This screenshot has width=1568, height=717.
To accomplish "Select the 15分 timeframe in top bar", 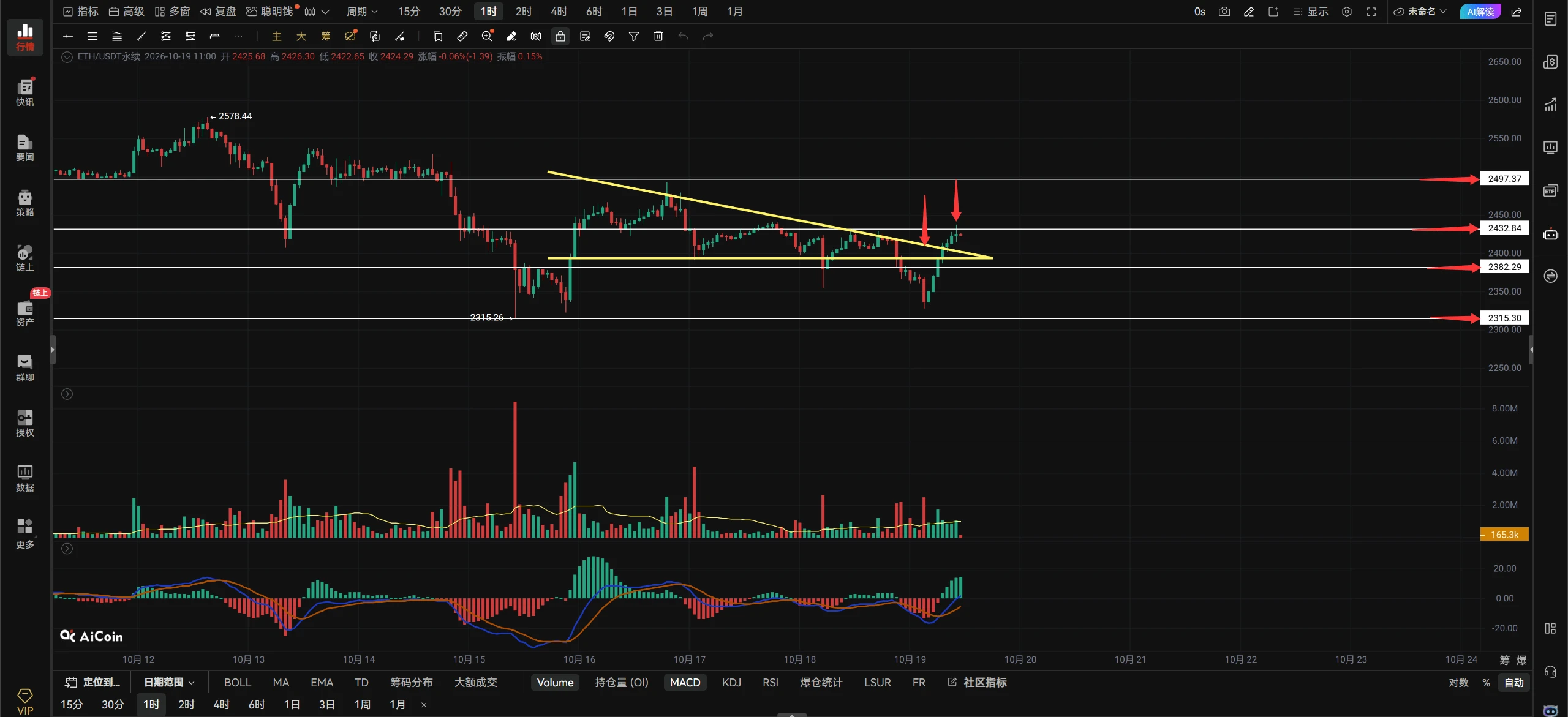I will coord(409,12).
